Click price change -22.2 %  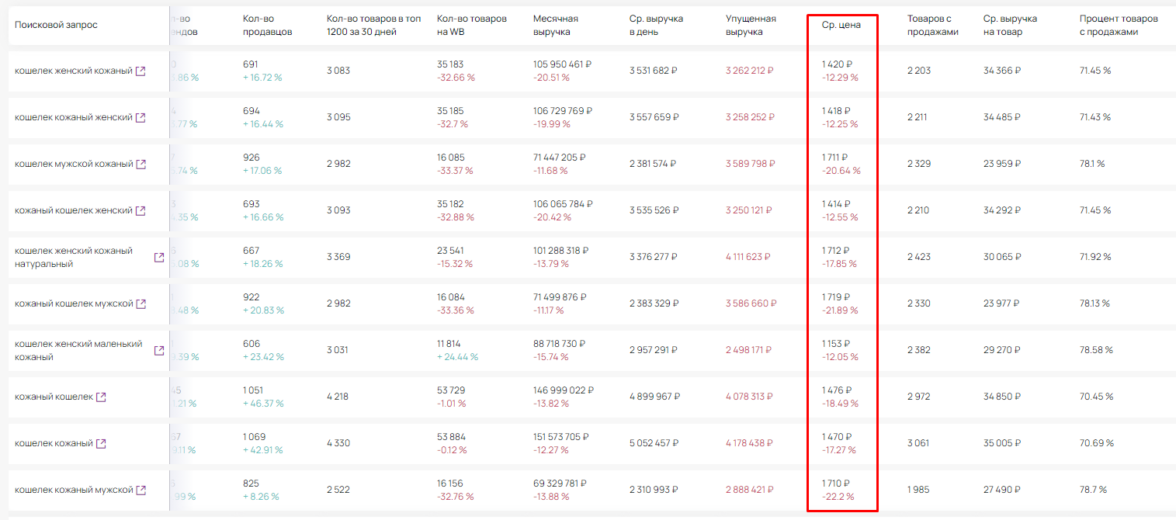[838, 497]
